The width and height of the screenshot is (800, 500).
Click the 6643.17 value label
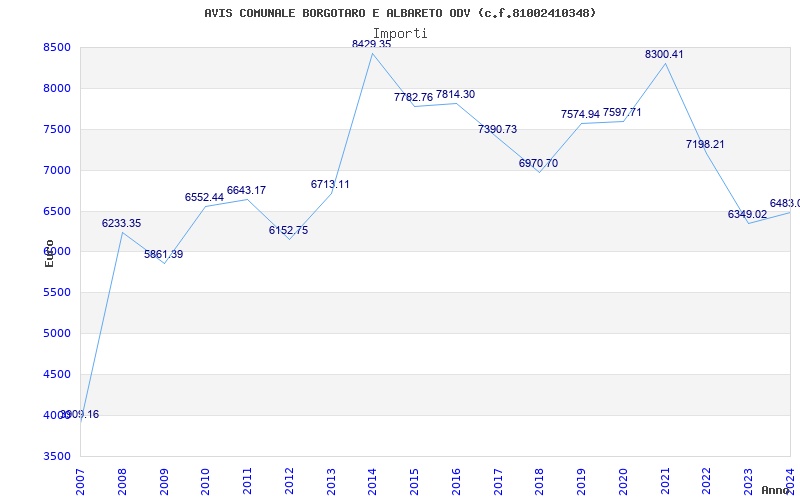pos(246,190)
